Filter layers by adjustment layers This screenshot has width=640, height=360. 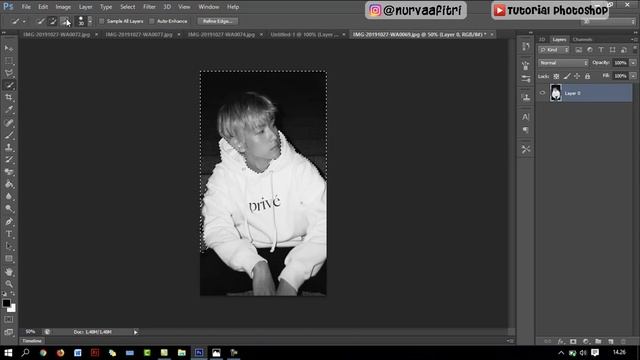[x=590, y=50]
